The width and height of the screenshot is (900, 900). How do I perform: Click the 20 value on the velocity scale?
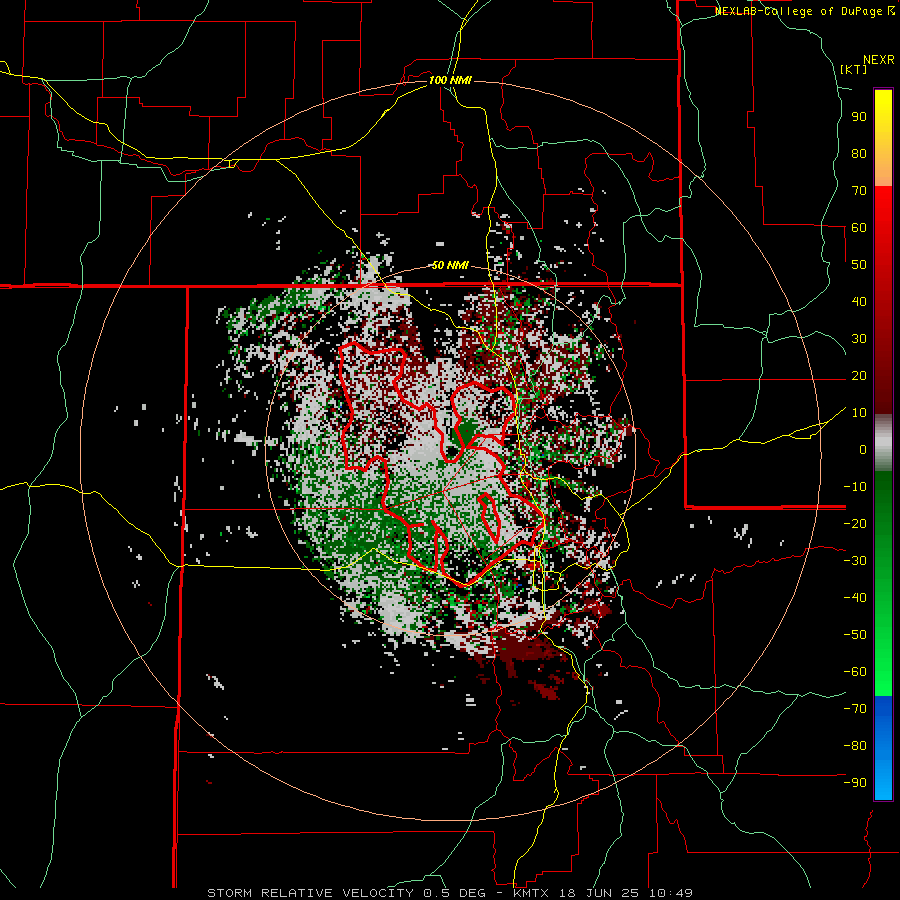point(859,376)
